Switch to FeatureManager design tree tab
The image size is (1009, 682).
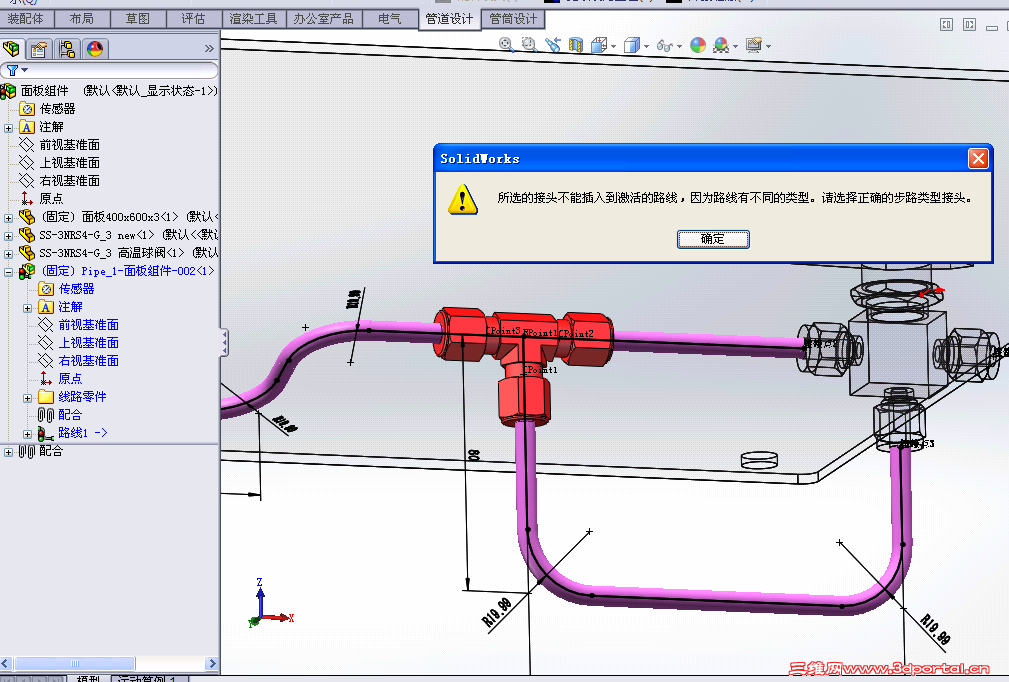click(x=12, y=49)
